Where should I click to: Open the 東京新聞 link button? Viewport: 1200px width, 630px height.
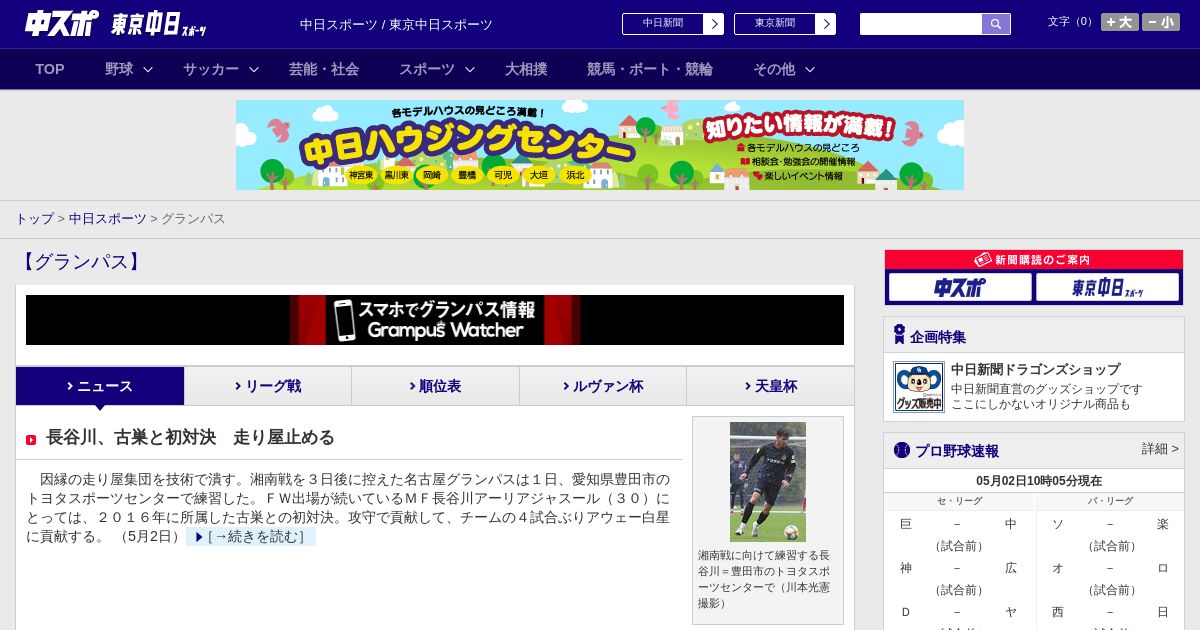point(775,24)
